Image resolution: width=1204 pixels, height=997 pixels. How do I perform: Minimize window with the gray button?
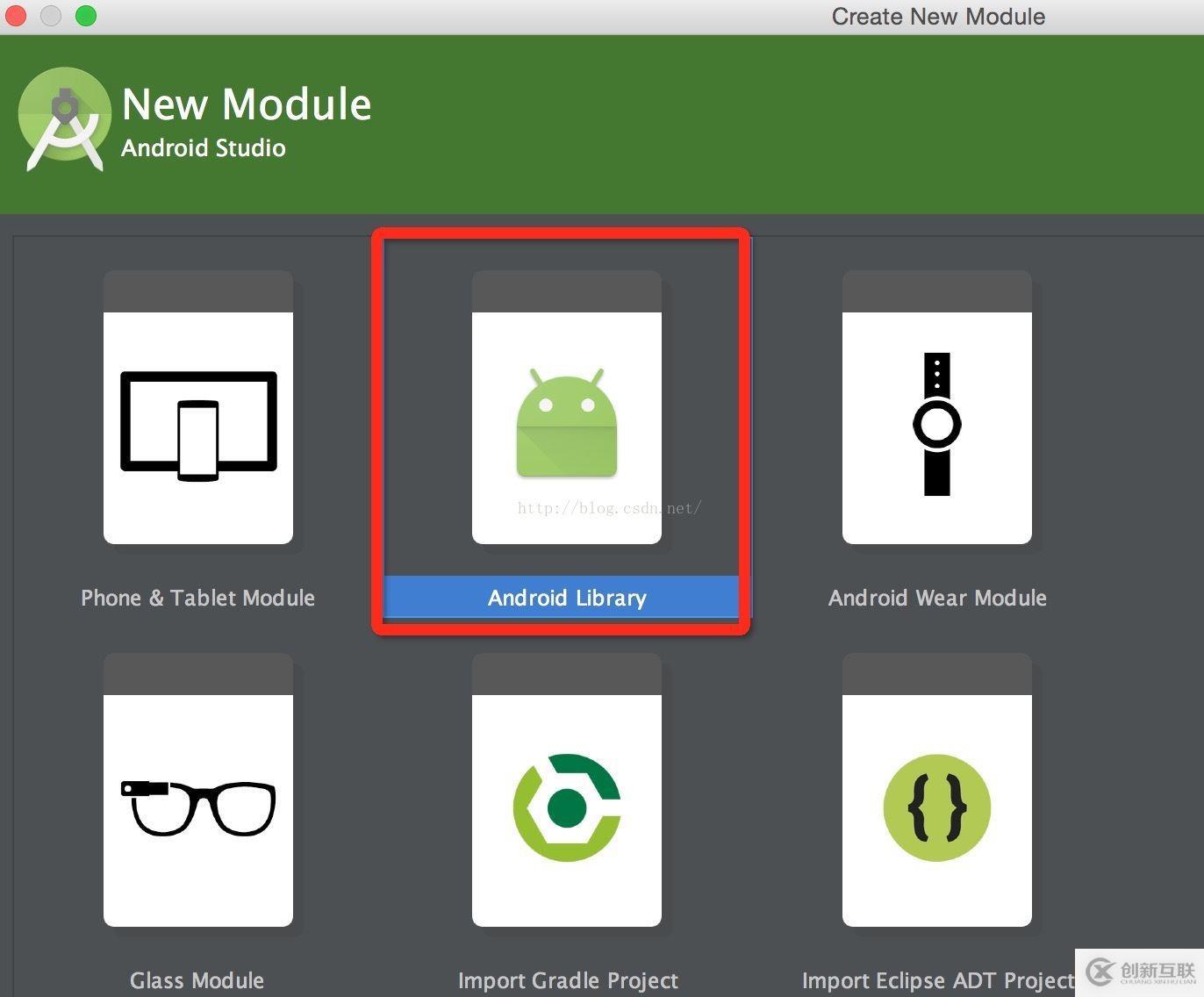click(x=51, y=16)
